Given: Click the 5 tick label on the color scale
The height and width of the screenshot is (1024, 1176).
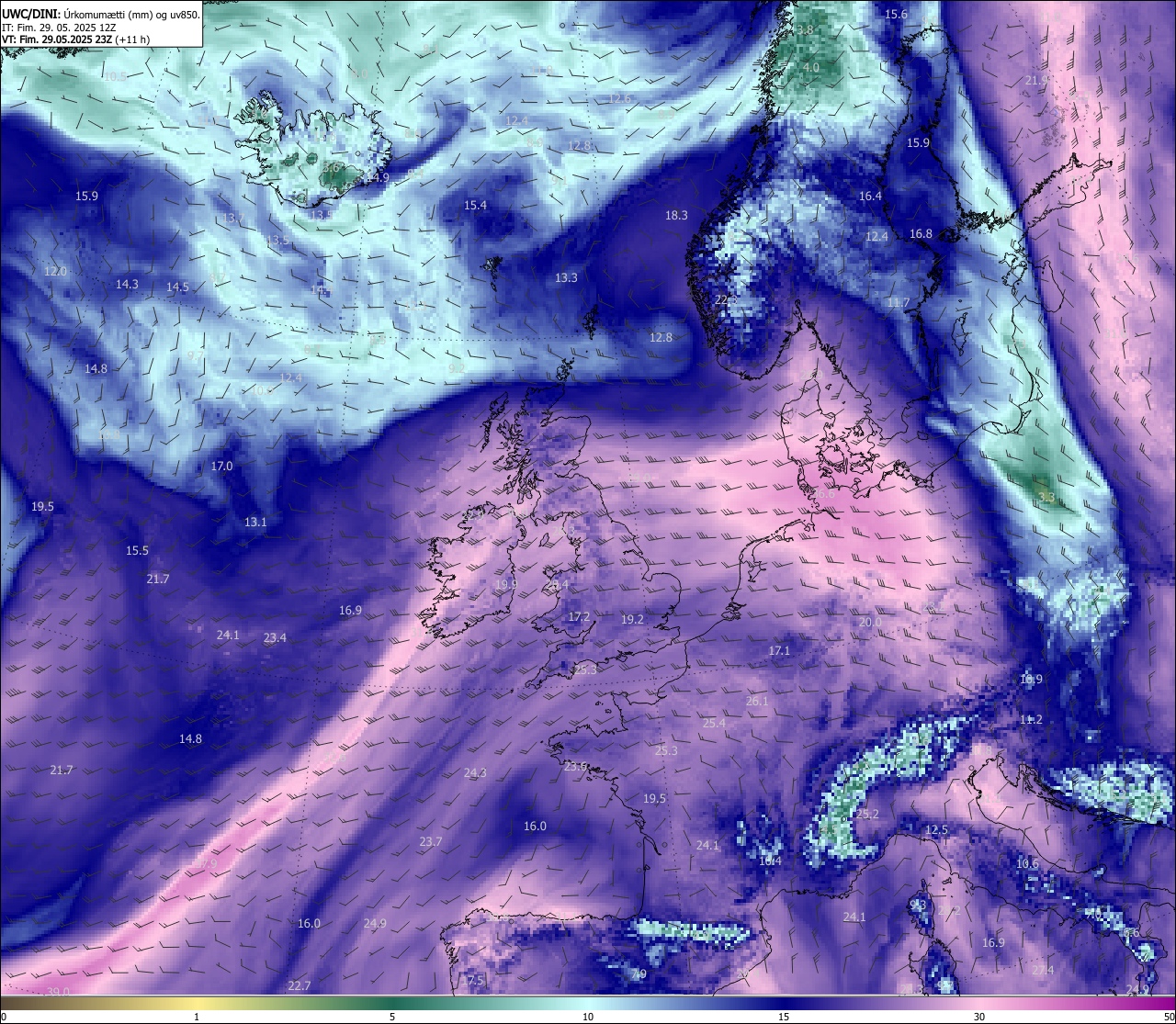Looking at the screenshot, I should pyautogui.click(x=392, y=1017).
